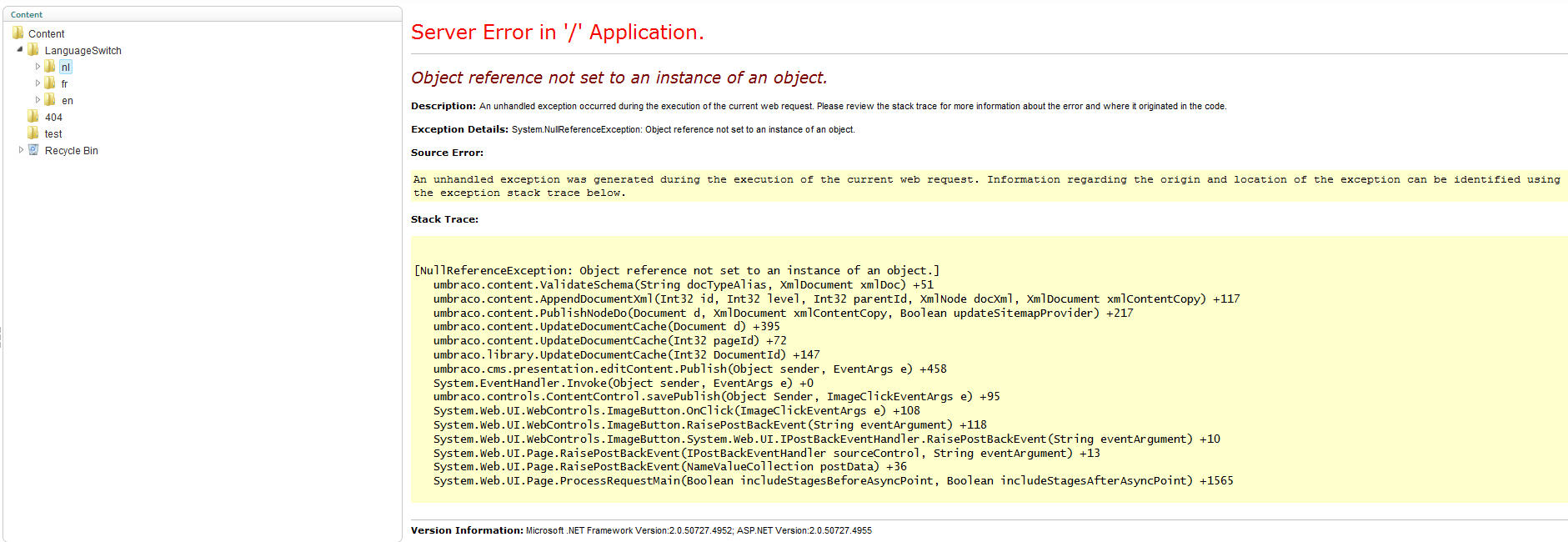
Task: Click the en node folder icon
Action: [x=50, y=100]
